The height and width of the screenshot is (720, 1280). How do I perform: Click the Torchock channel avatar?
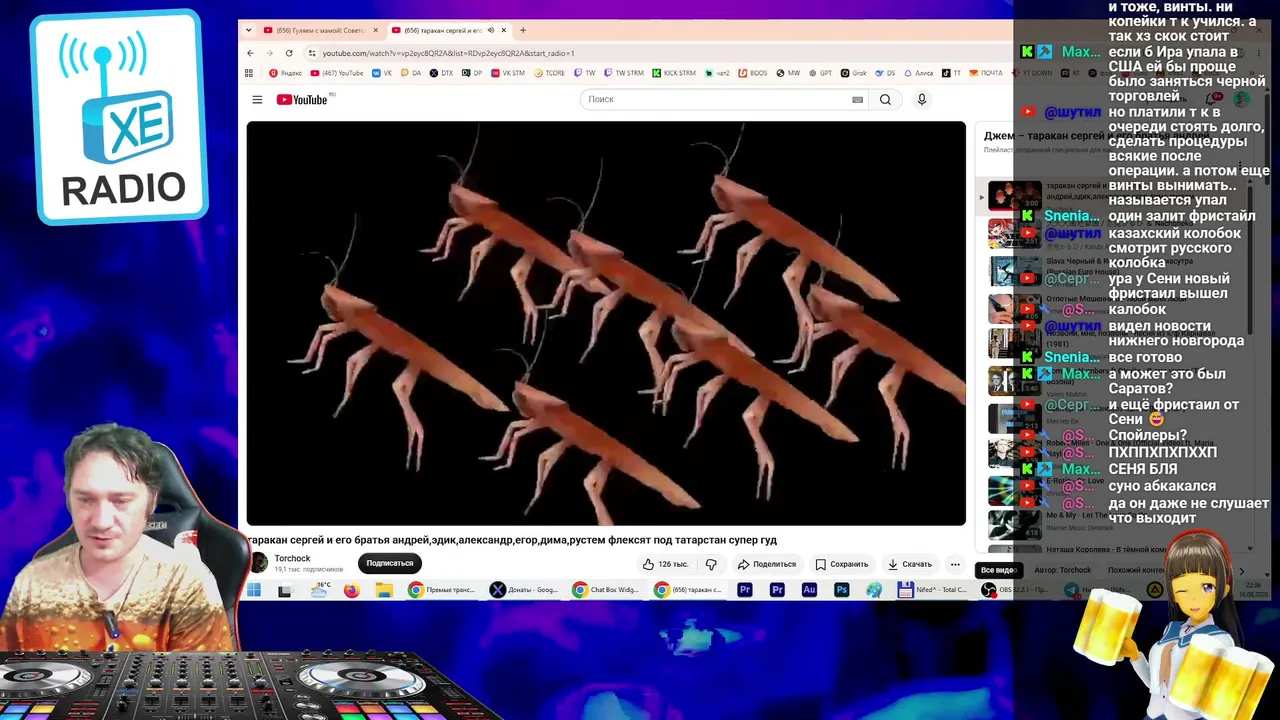(x=259, y=563)
